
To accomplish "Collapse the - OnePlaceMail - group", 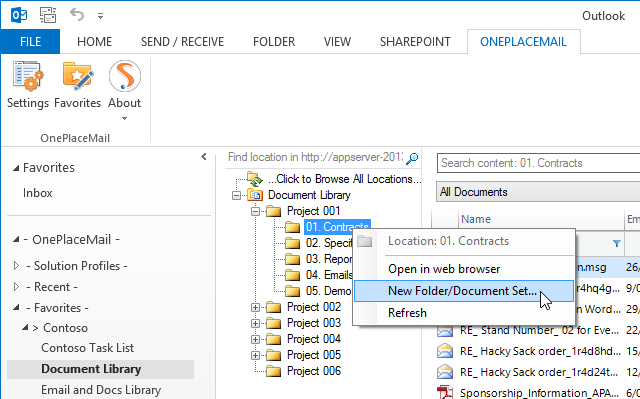I will [16, 240].
